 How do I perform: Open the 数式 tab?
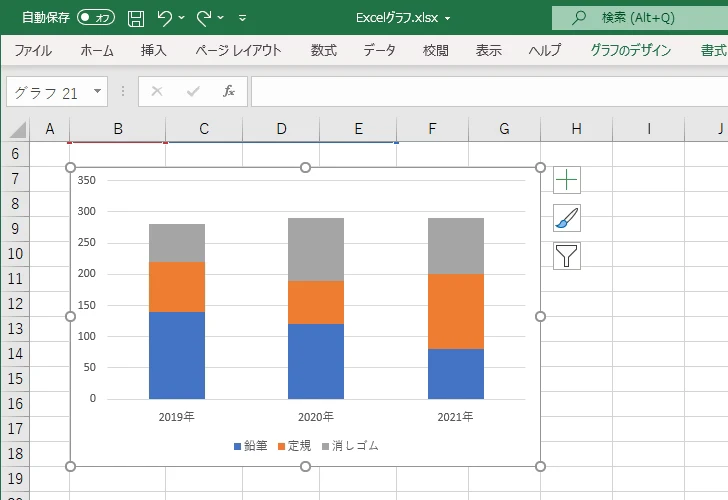[x=324, y=50]
